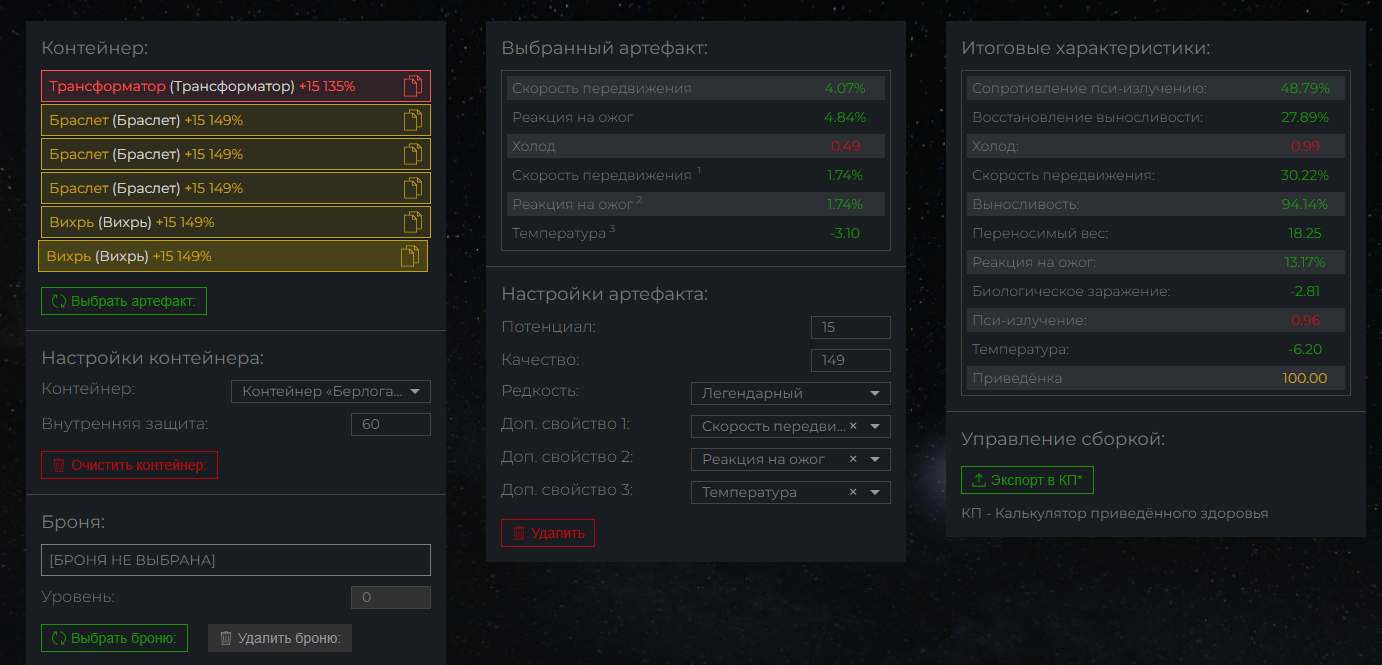
Task: Click copy icon on the third Браслет row
Action: (413, 189)
